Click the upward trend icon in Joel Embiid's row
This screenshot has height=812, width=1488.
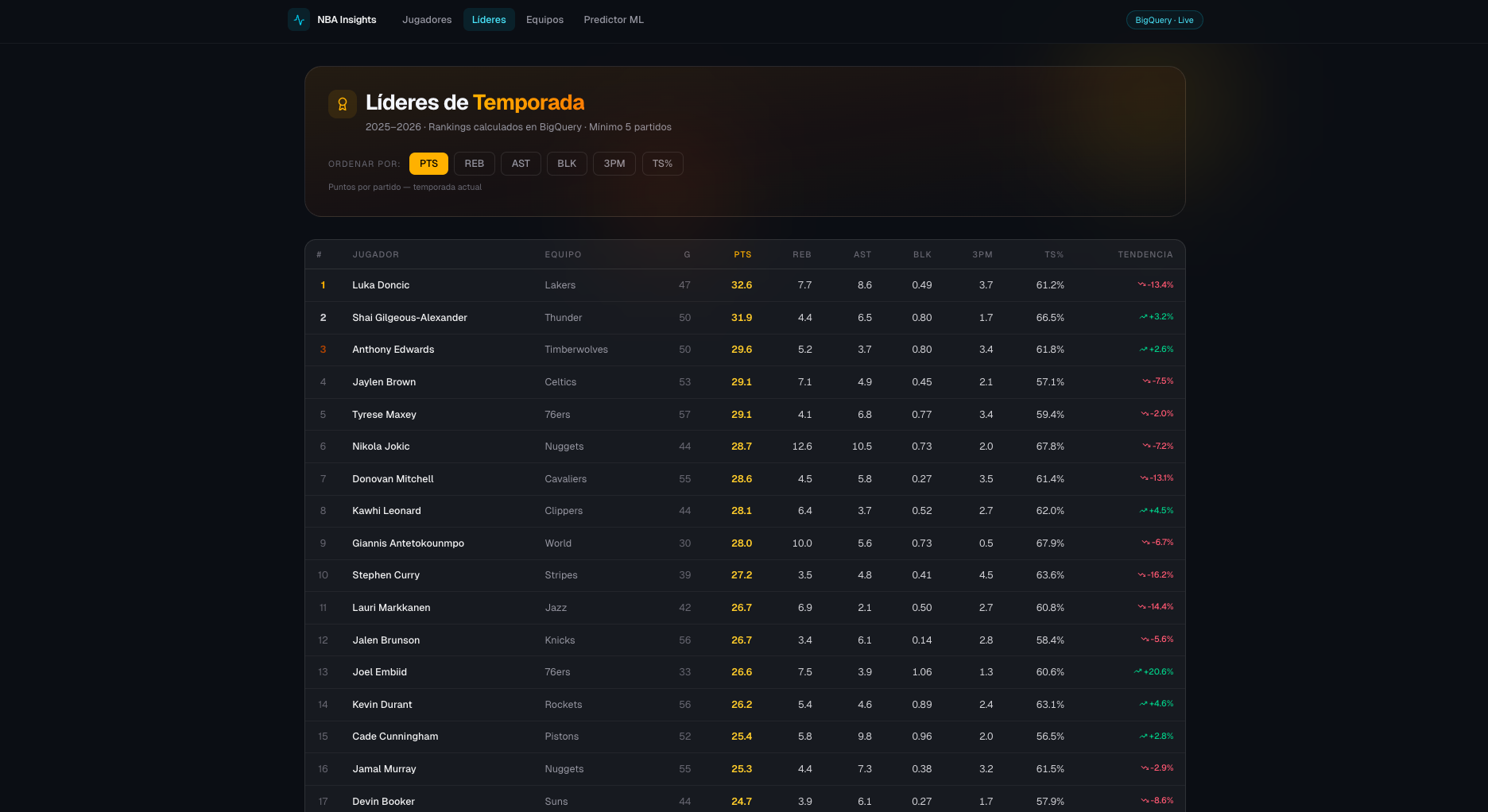(1138, 671)
